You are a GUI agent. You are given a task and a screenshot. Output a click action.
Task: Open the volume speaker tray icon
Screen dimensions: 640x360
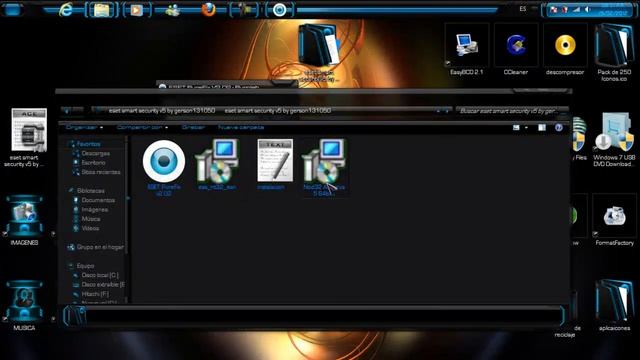(587, 9)
